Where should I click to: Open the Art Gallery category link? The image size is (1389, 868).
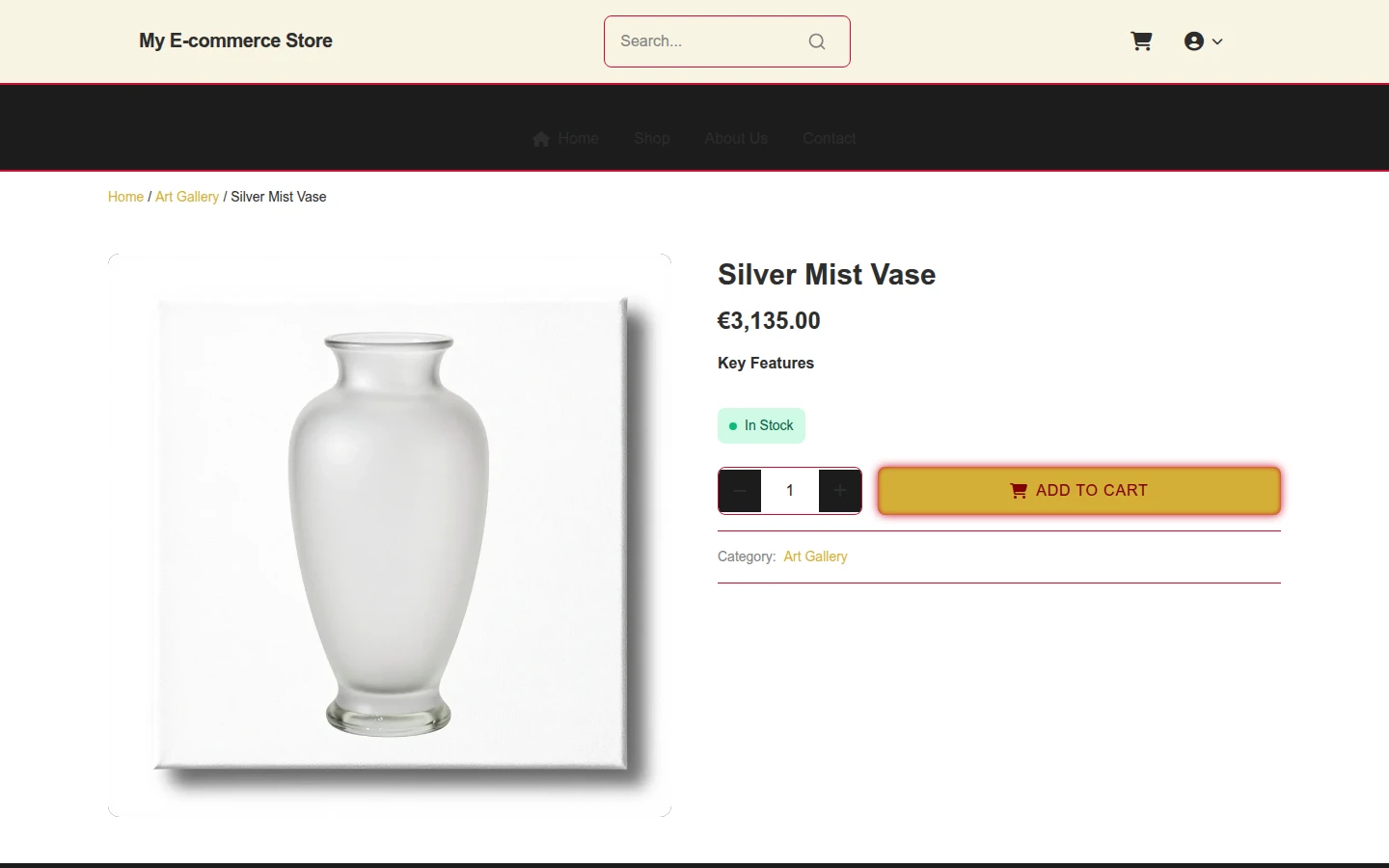(x=815, y=556)
